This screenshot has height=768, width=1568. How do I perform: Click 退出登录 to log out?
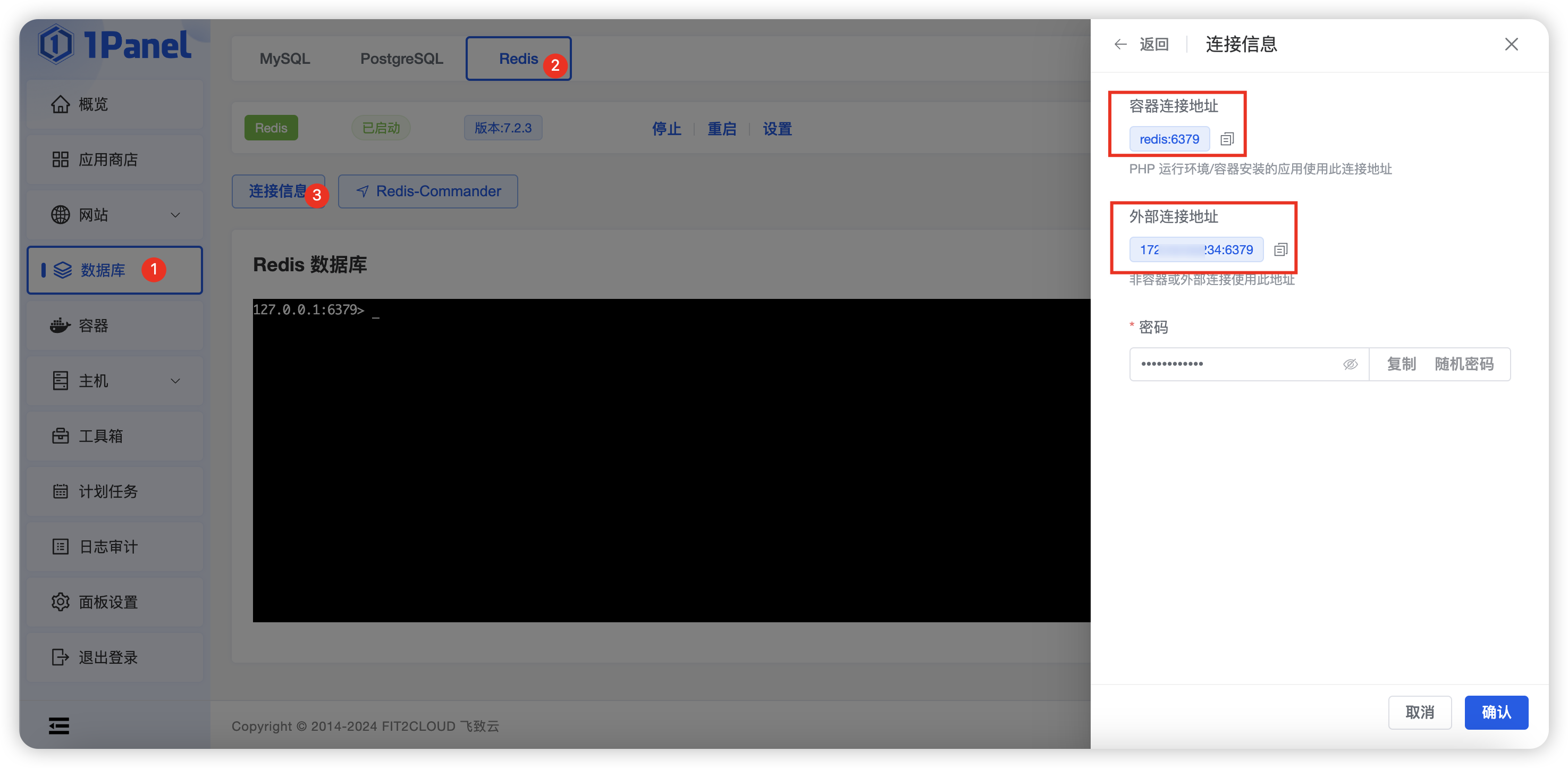[115, 657]
